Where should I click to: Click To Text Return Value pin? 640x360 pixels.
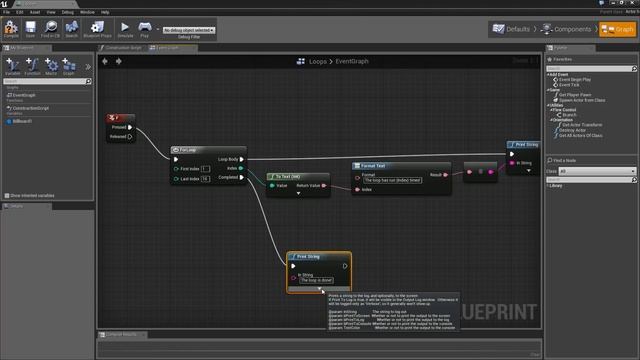(324, 186)
